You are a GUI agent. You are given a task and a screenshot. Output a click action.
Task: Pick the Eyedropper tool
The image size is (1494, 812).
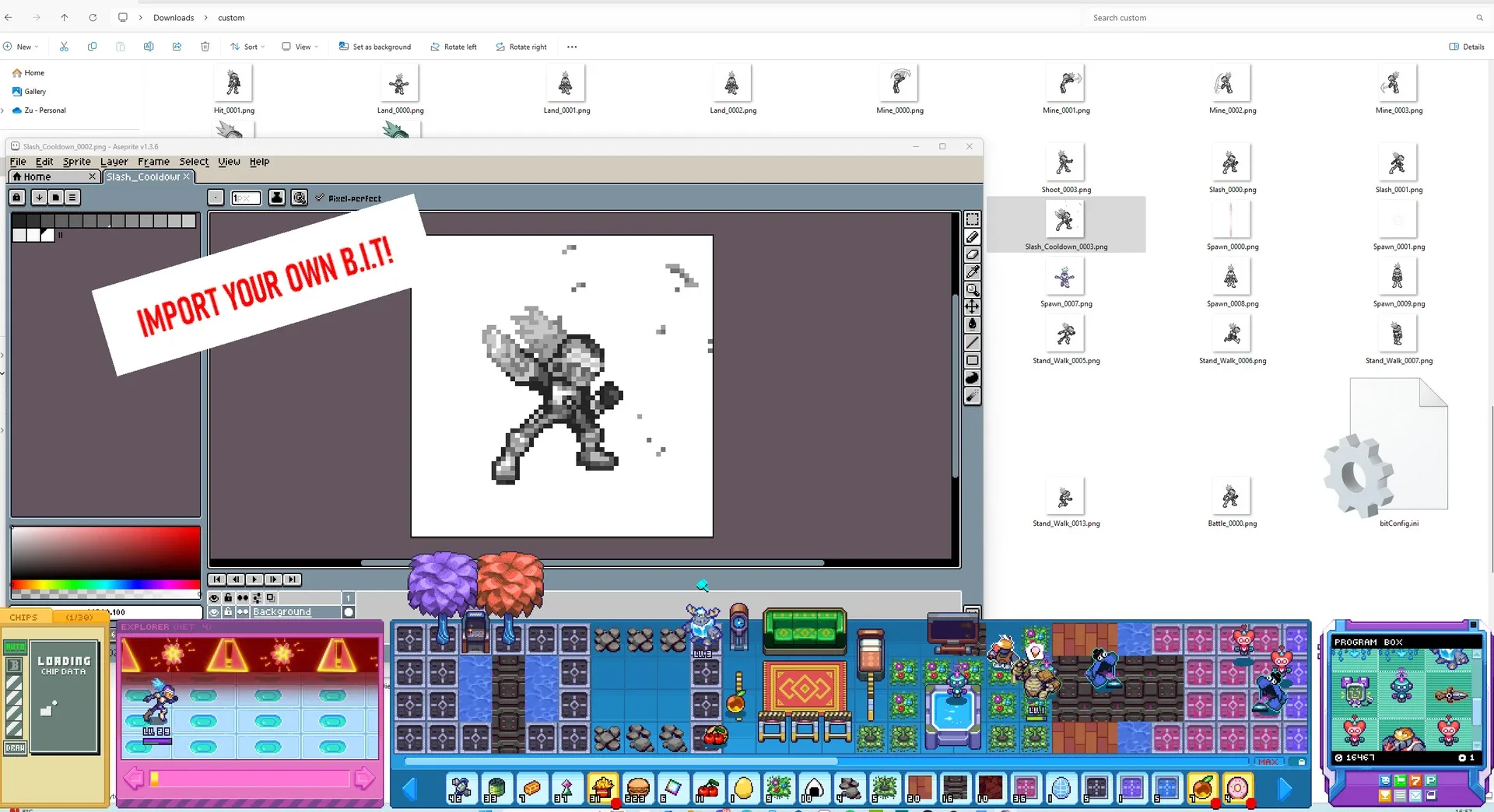tap(973, 272)
